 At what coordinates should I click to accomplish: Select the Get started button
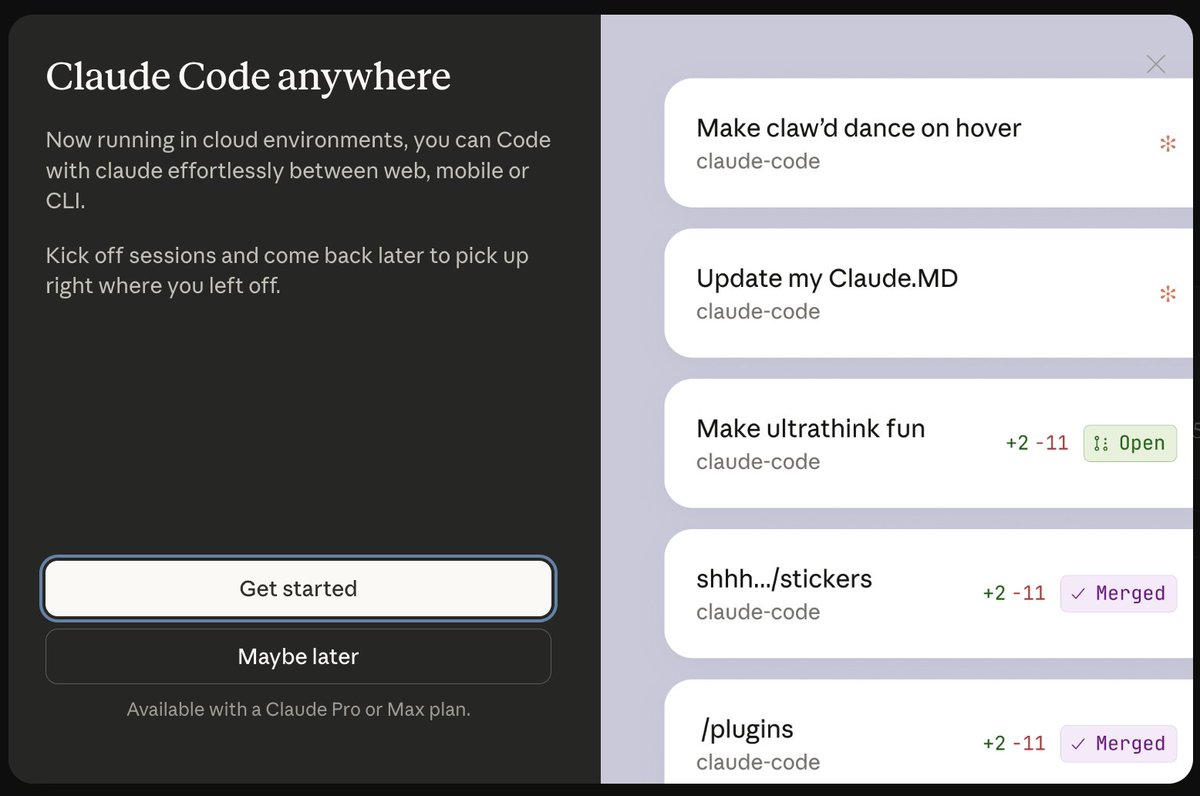[x=298, y=589]
